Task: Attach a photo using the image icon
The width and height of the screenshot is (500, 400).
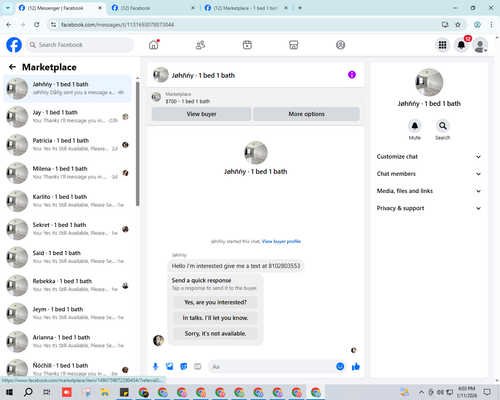Action: click(x=170, y=367)
